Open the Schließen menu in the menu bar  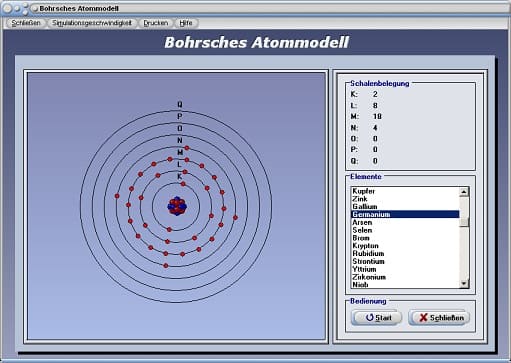click(x=26, y=23)
